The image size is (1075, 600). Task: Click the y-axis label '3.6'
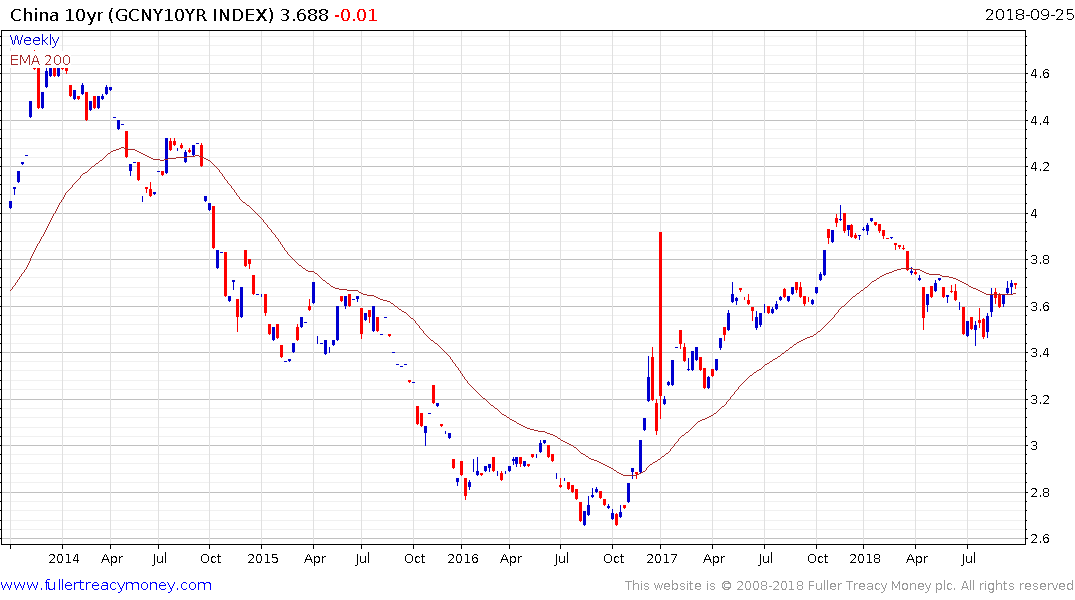pos(1039,307)
